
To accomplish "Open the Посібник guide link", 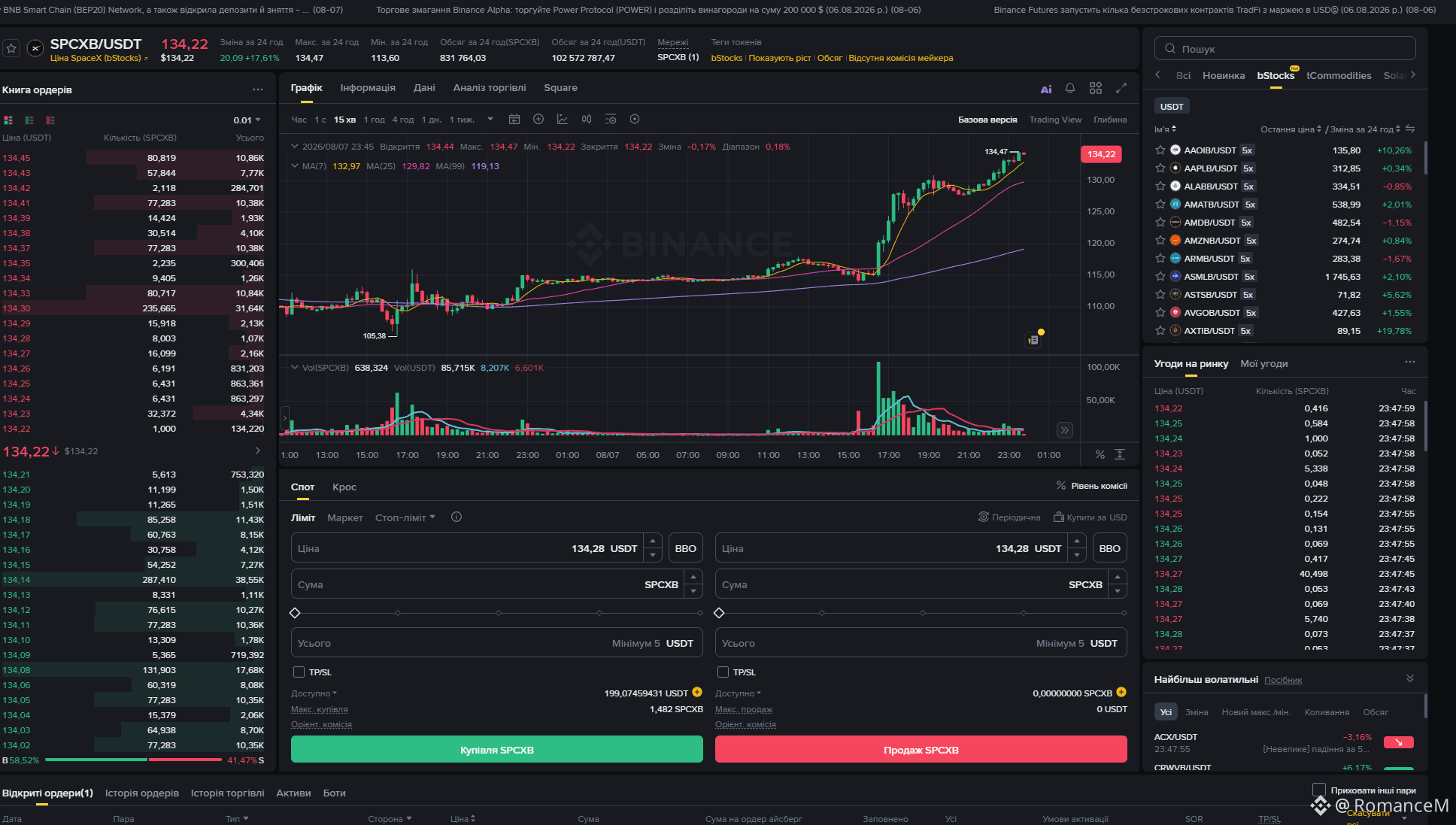I will pos(1283,680).
